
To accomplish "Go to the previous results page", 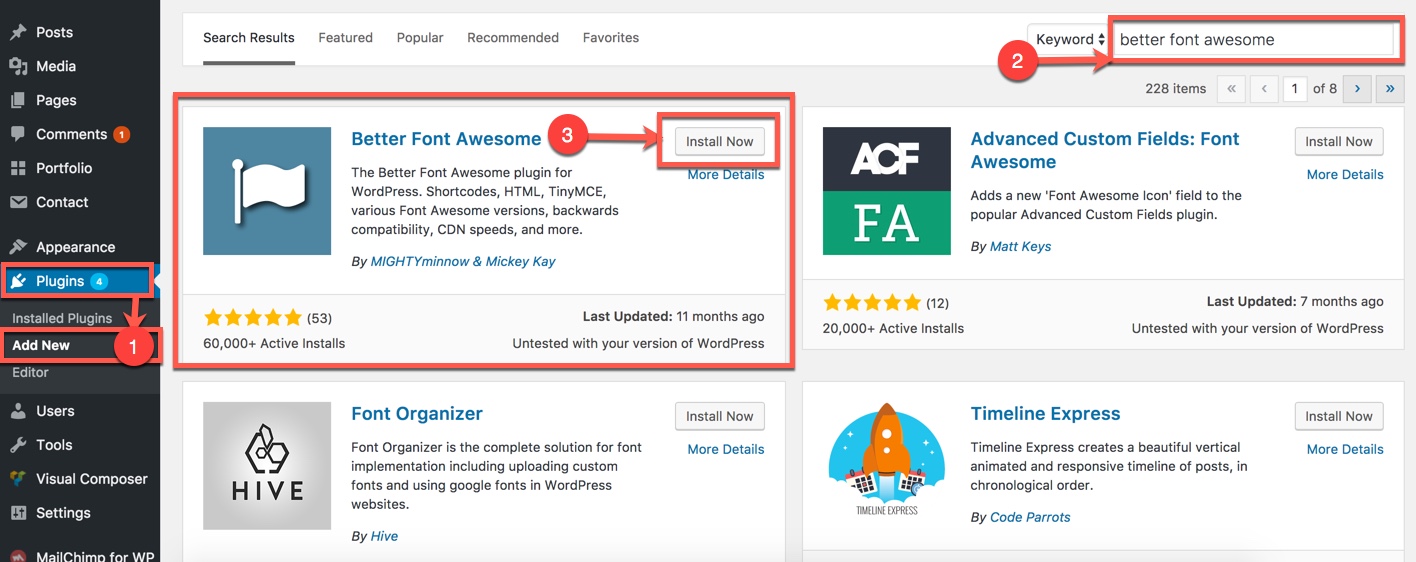I will (x=1263, y=89).
